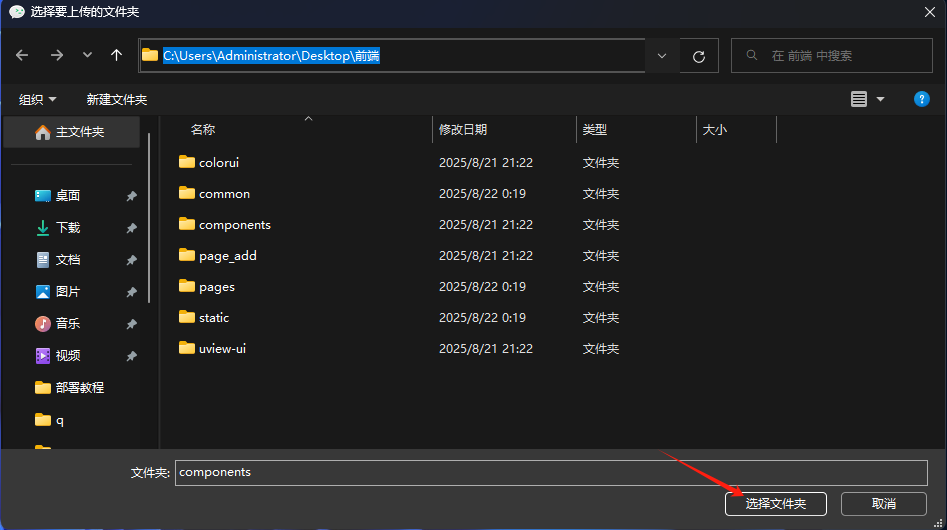Refresh the current folder view
Image resolution: width=947 pixels, height=530 pixels.
699,56
